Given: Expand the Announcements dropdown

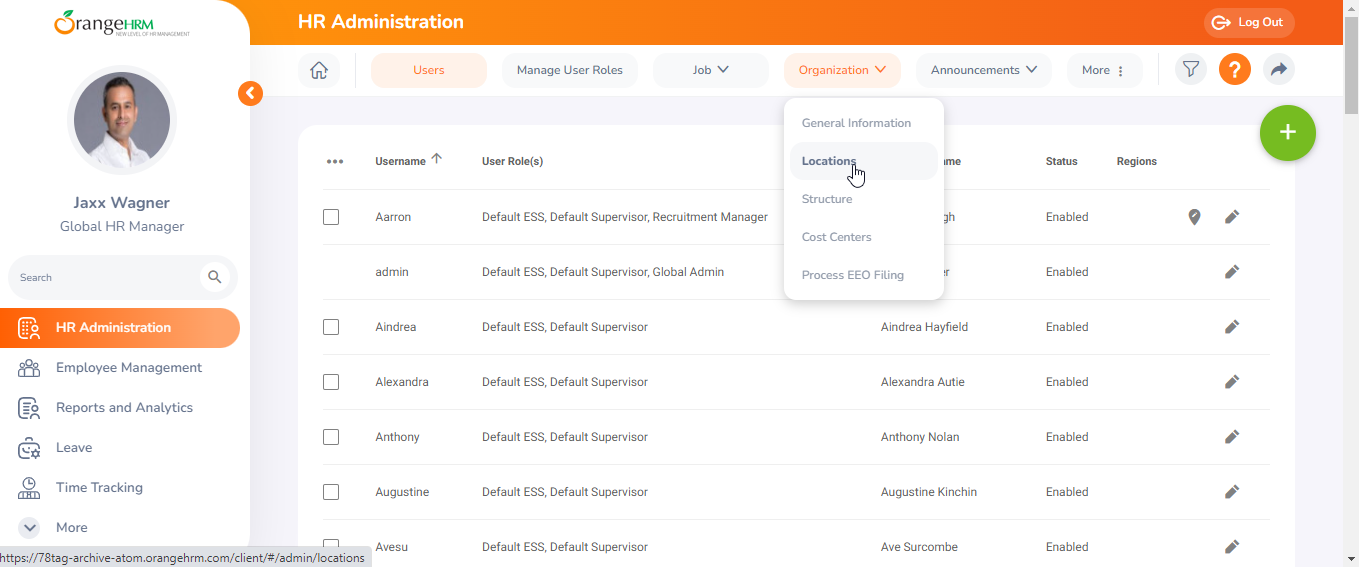Looking at the screenshot, I should pyautogui.click(x=984, y=70).
